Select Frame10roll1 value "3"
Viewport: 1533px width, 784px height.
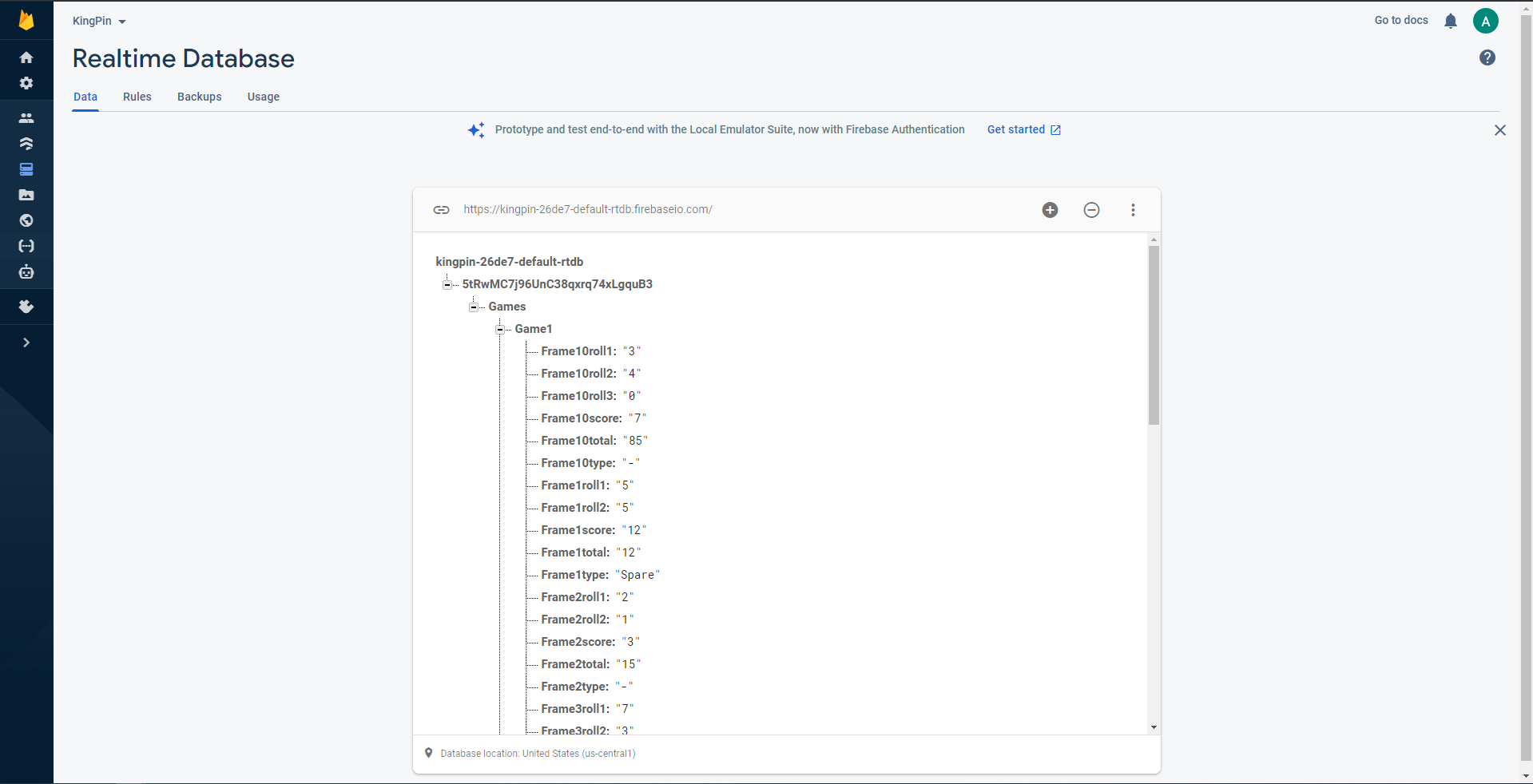tap(632, 351)
